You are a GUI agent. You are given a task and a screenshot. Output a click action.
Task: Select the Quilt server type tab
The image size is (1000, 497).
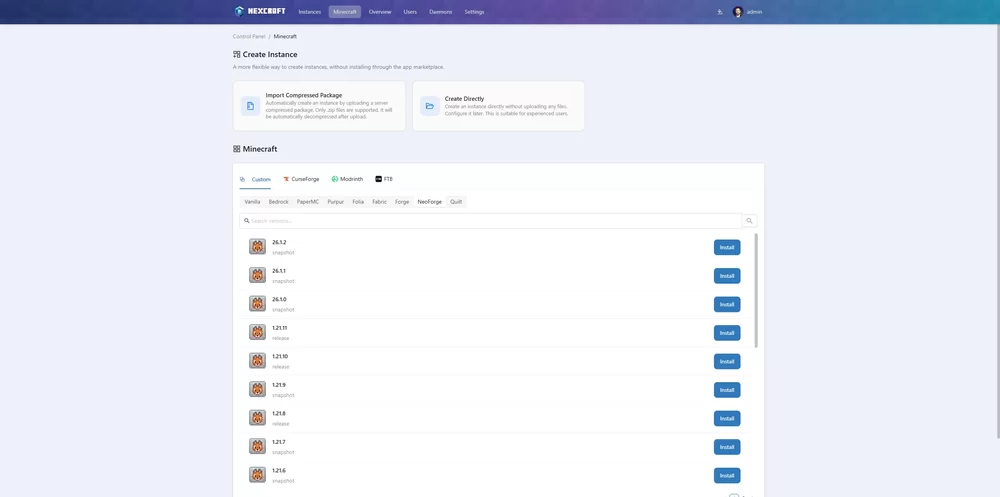click(x=456, y=202)
